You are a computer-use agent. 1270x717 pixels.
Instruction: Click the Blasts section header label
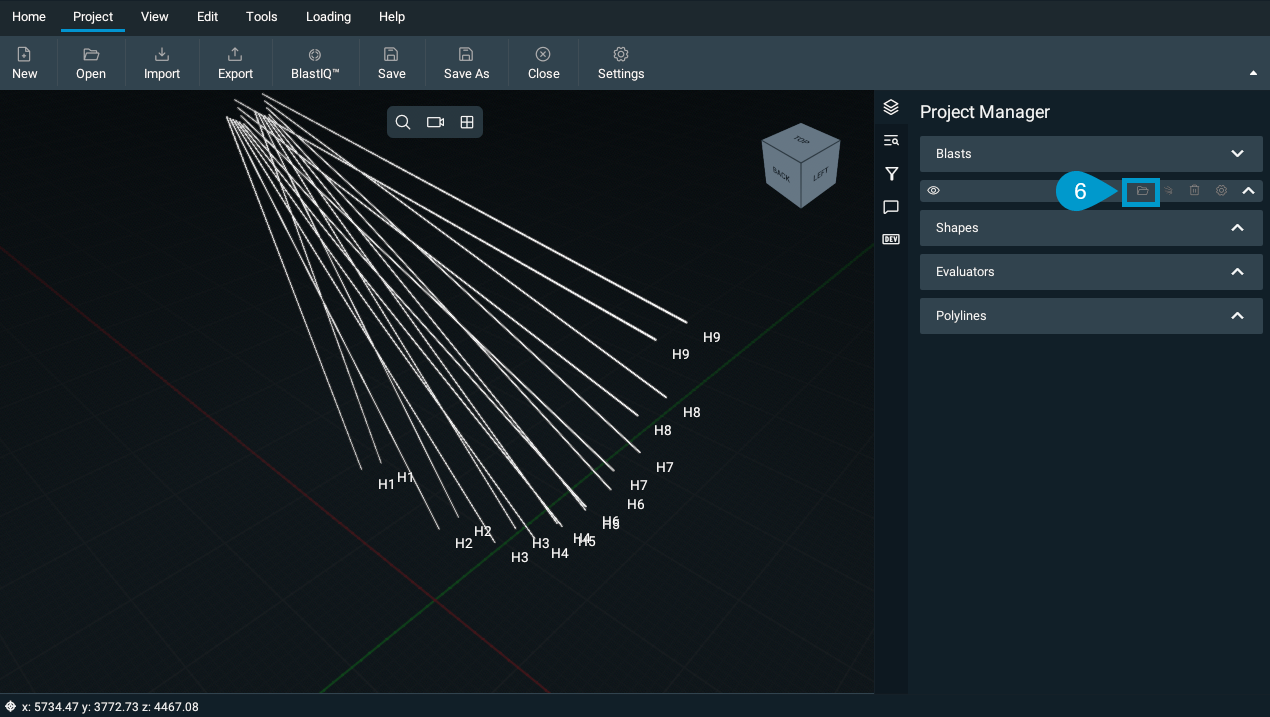click(x=954, y=154)
